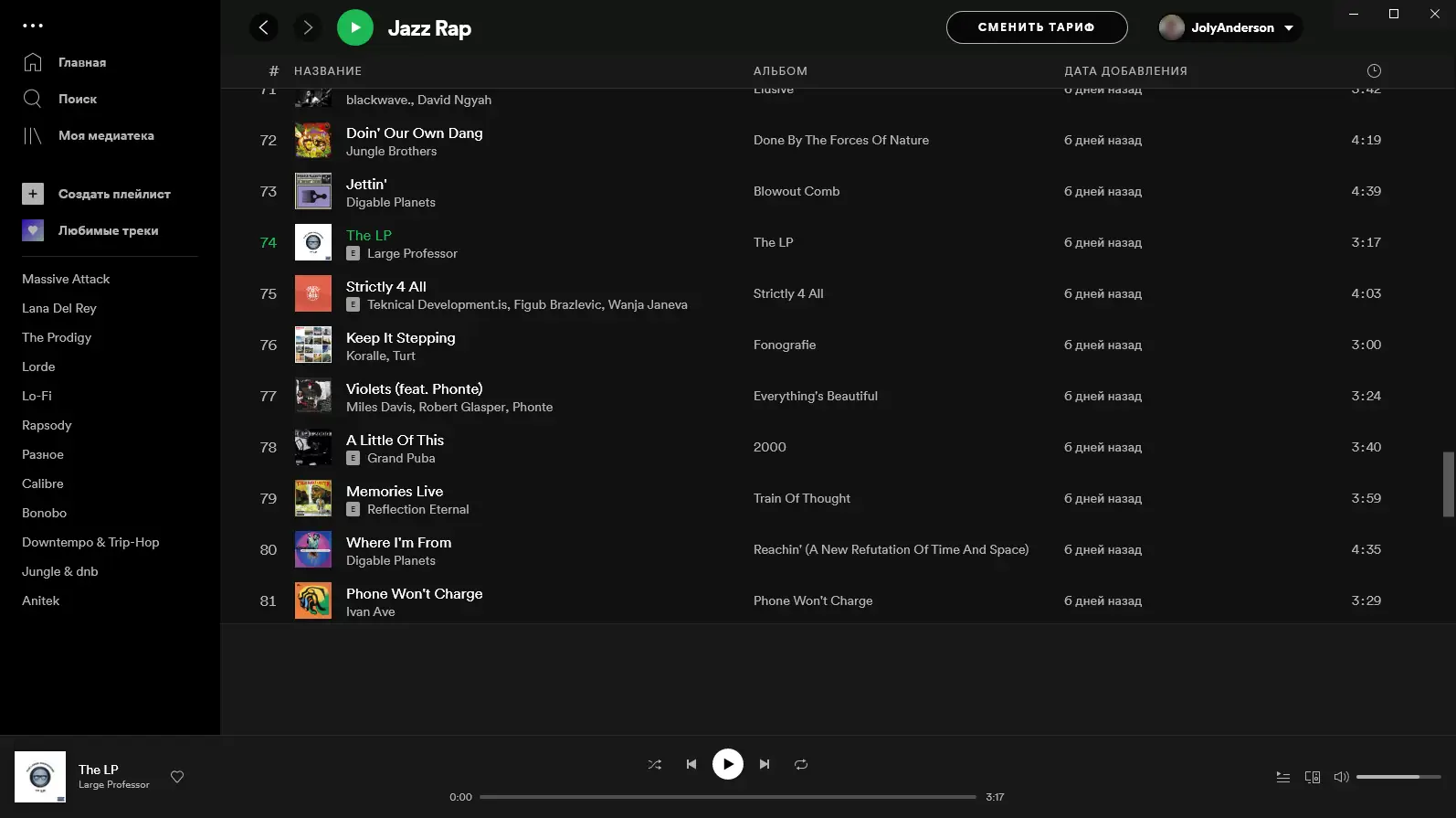Open the Jungle & dnb playlist
The height and width of the screenshot is (818, 1456).
[60, 571]
